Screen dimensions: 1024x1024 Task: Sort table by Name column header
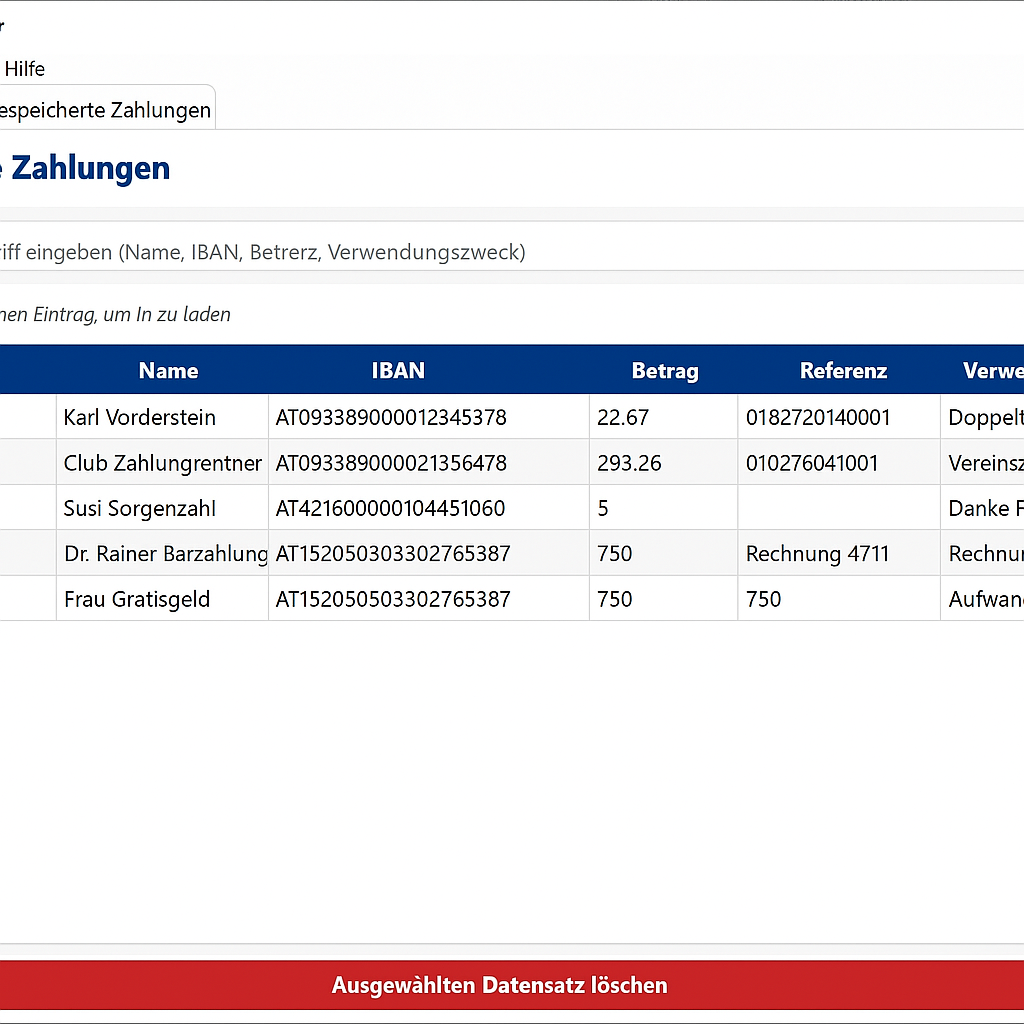tap(168, 371)
